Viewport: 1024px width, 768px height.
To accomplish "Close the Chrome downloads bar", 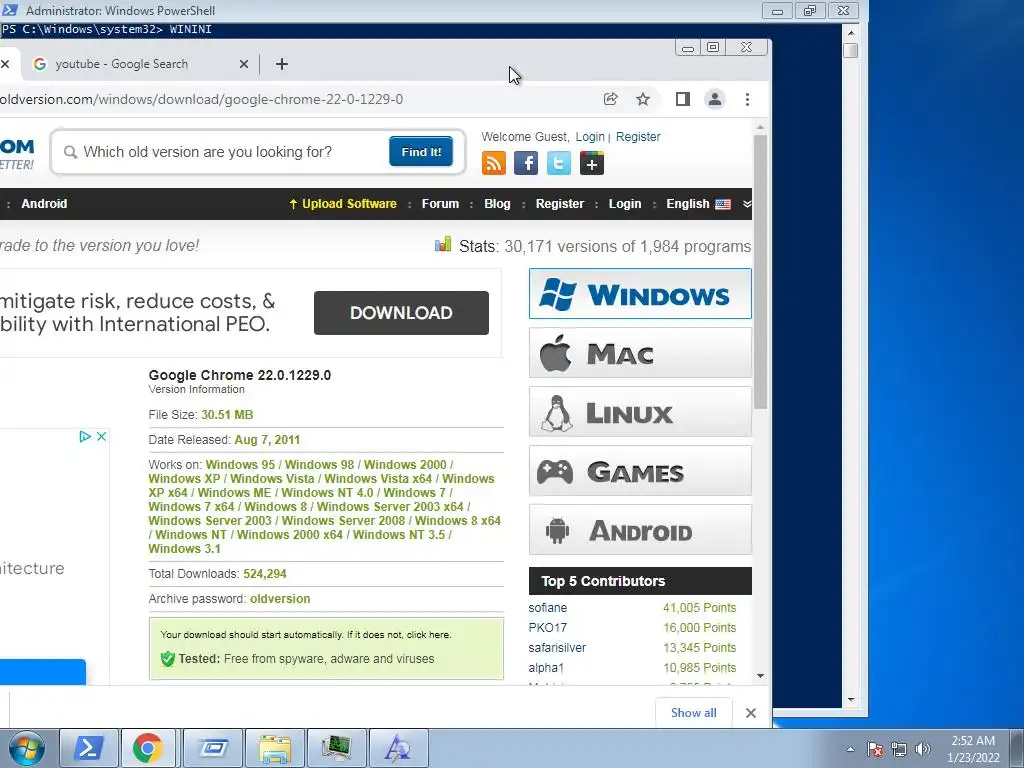I will [750, 713].
